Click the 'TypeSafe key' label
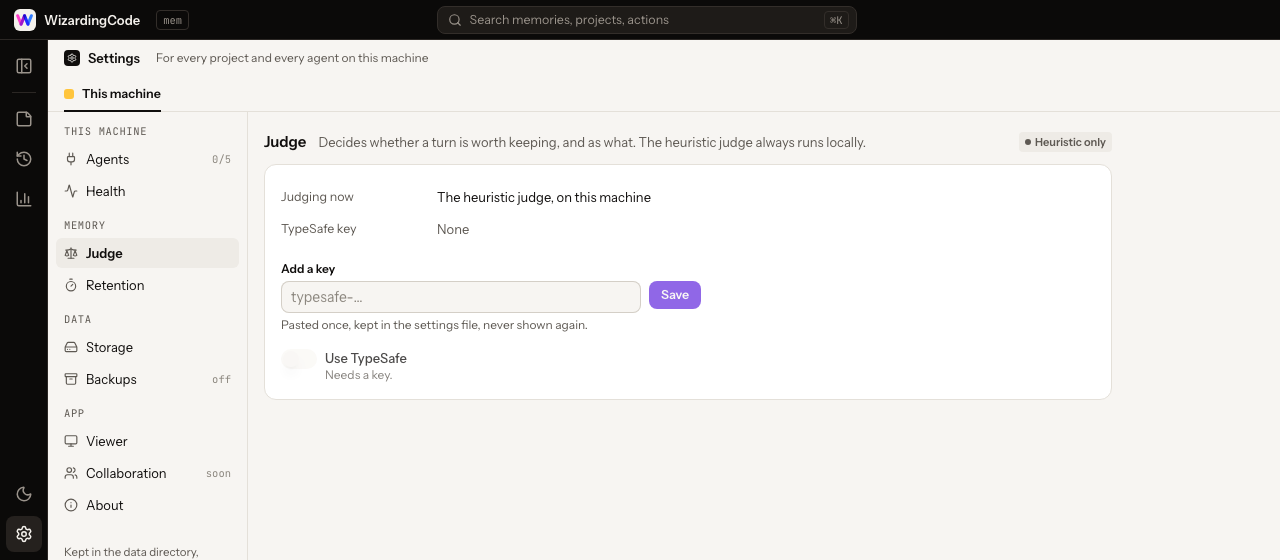 [x=319, y=229]
